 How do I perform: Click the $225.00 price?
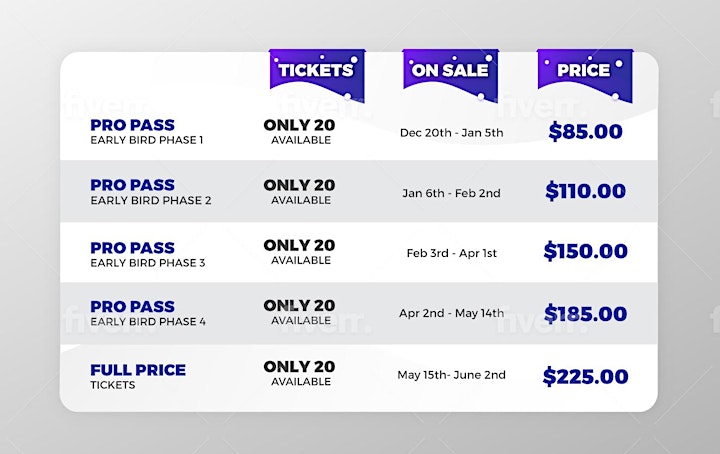pyautogui.click(x=585, y=376)
